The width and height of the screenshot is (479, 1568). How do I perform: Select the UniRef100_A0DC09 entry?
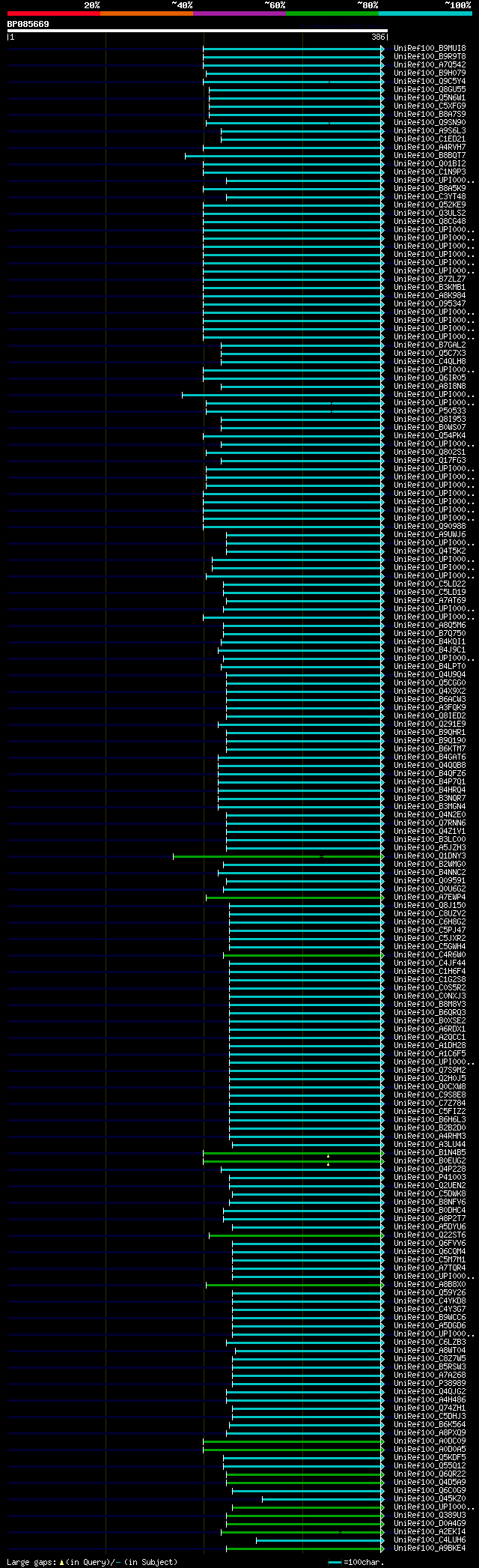pos(430,1441)
